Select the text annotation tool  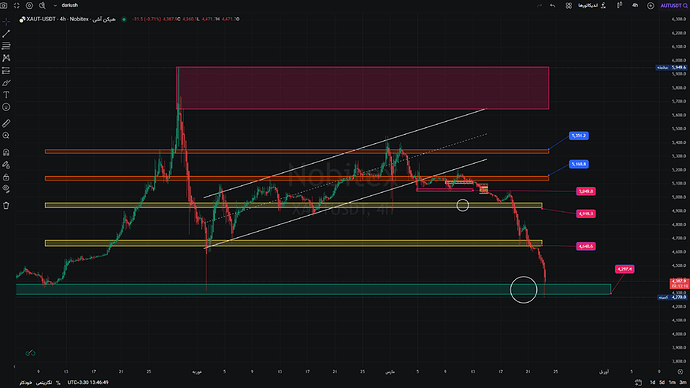pyautogui.click(x=6, y=95)
